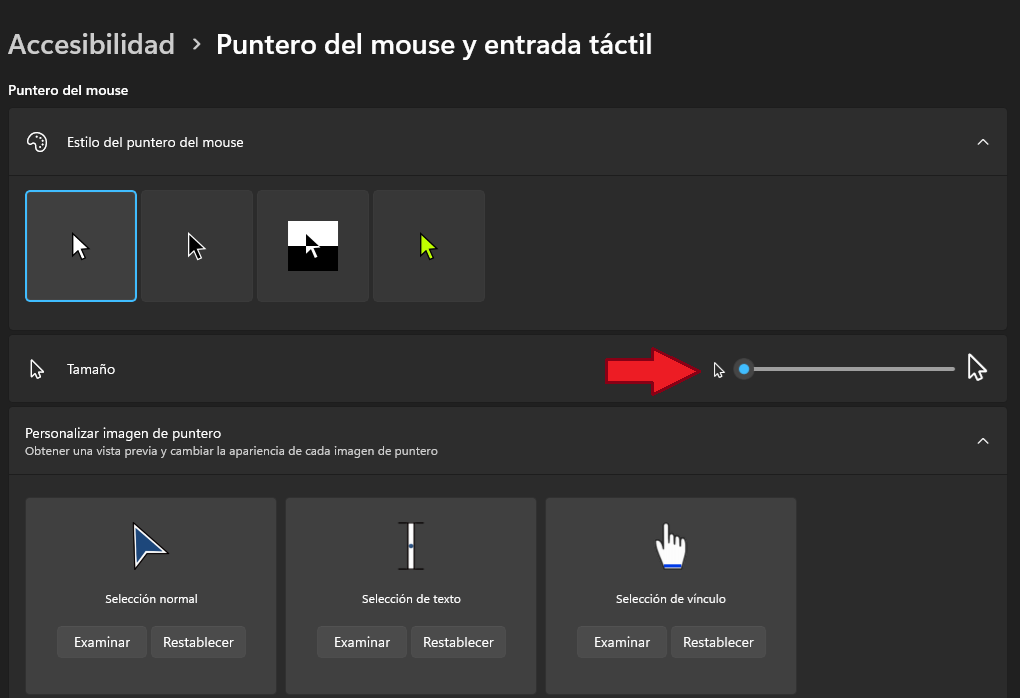The image size is (1020, 698).
Task: Click Examinar under Selección de vínculo
Action: pos(622,642)
